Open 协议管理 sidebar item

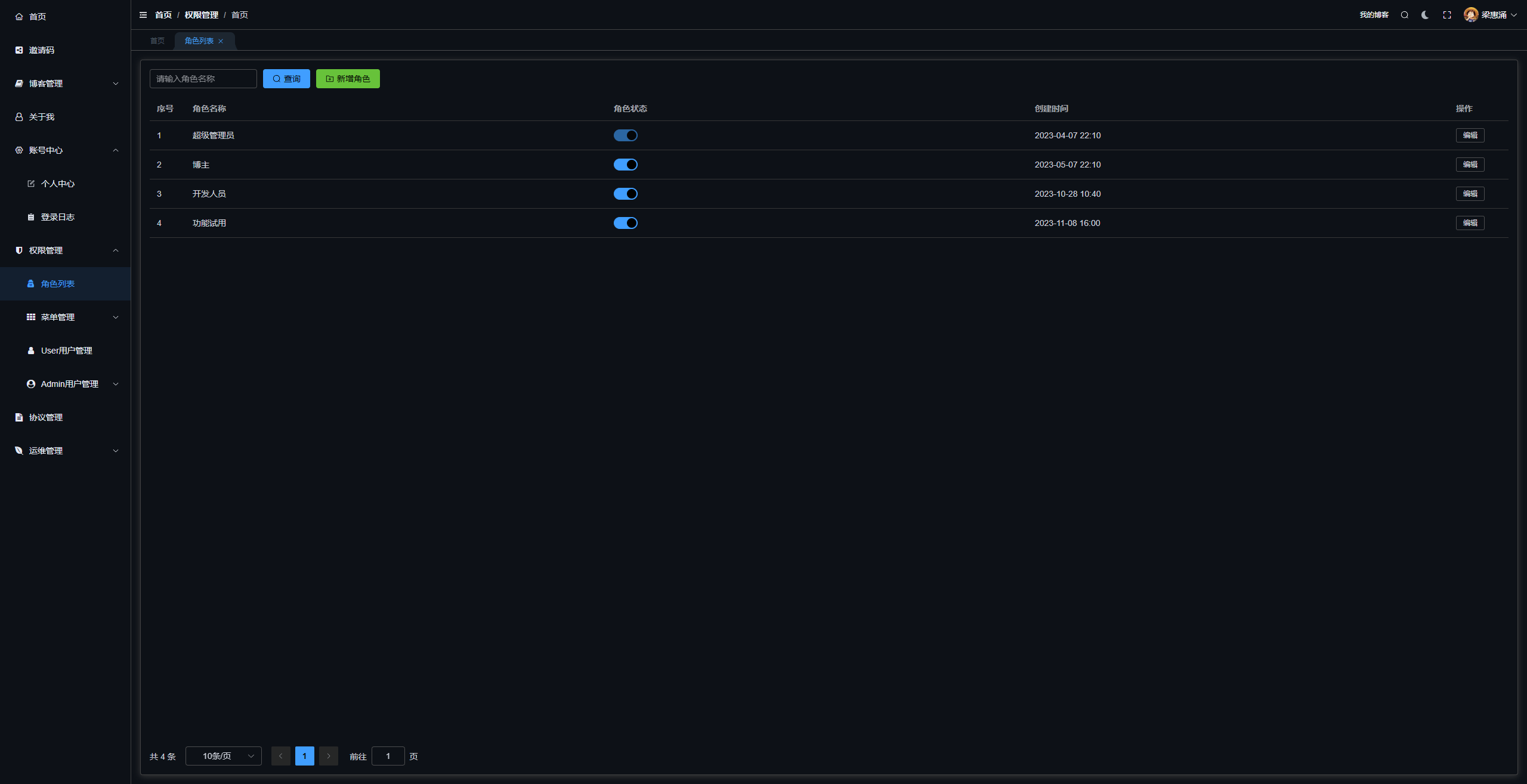click(x=46, y=417)
